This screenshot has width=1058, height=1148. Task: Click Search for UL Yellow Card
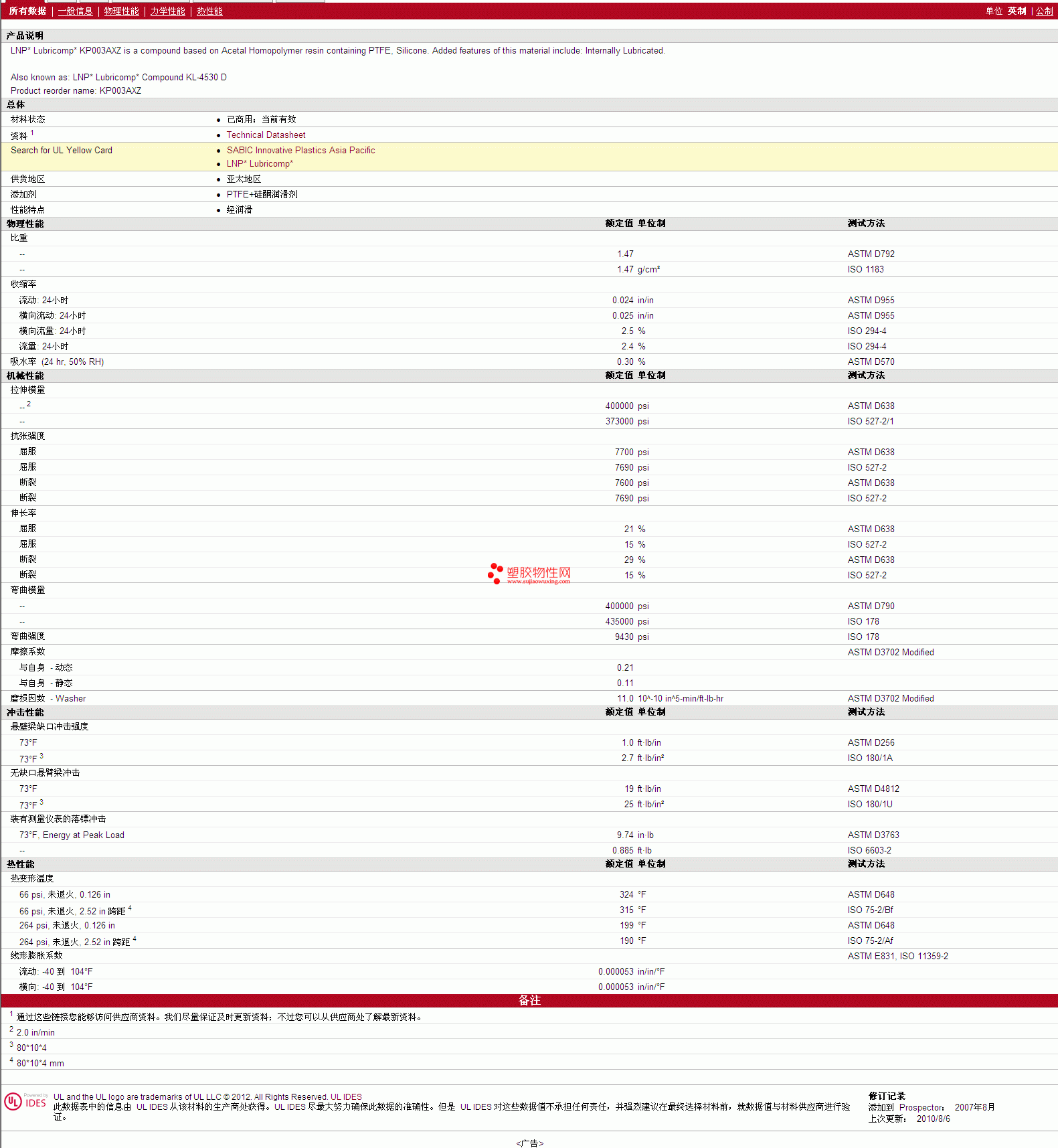62,151
